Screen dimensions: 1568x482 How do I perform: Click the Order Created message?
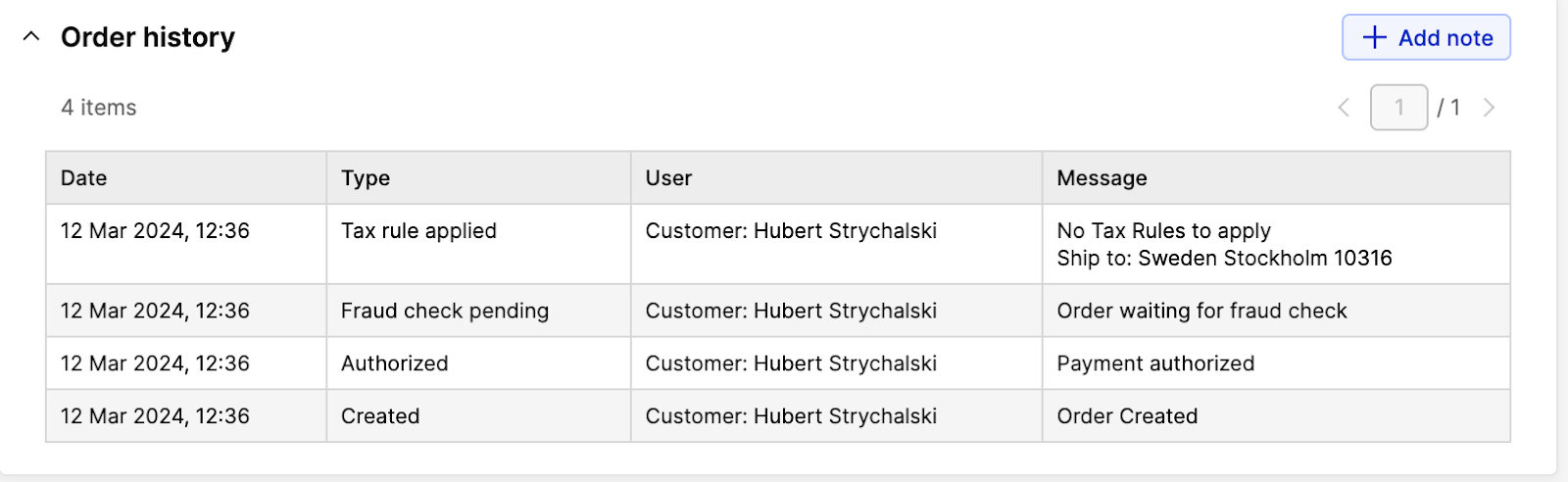(x=1127, y=416)
